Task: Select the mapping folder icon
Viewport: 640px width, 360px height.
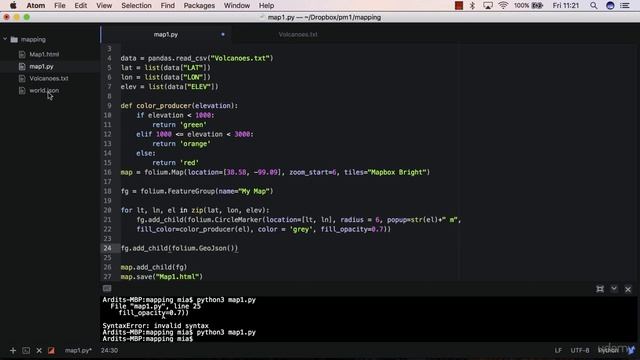Action: click(x=14, y=40)
